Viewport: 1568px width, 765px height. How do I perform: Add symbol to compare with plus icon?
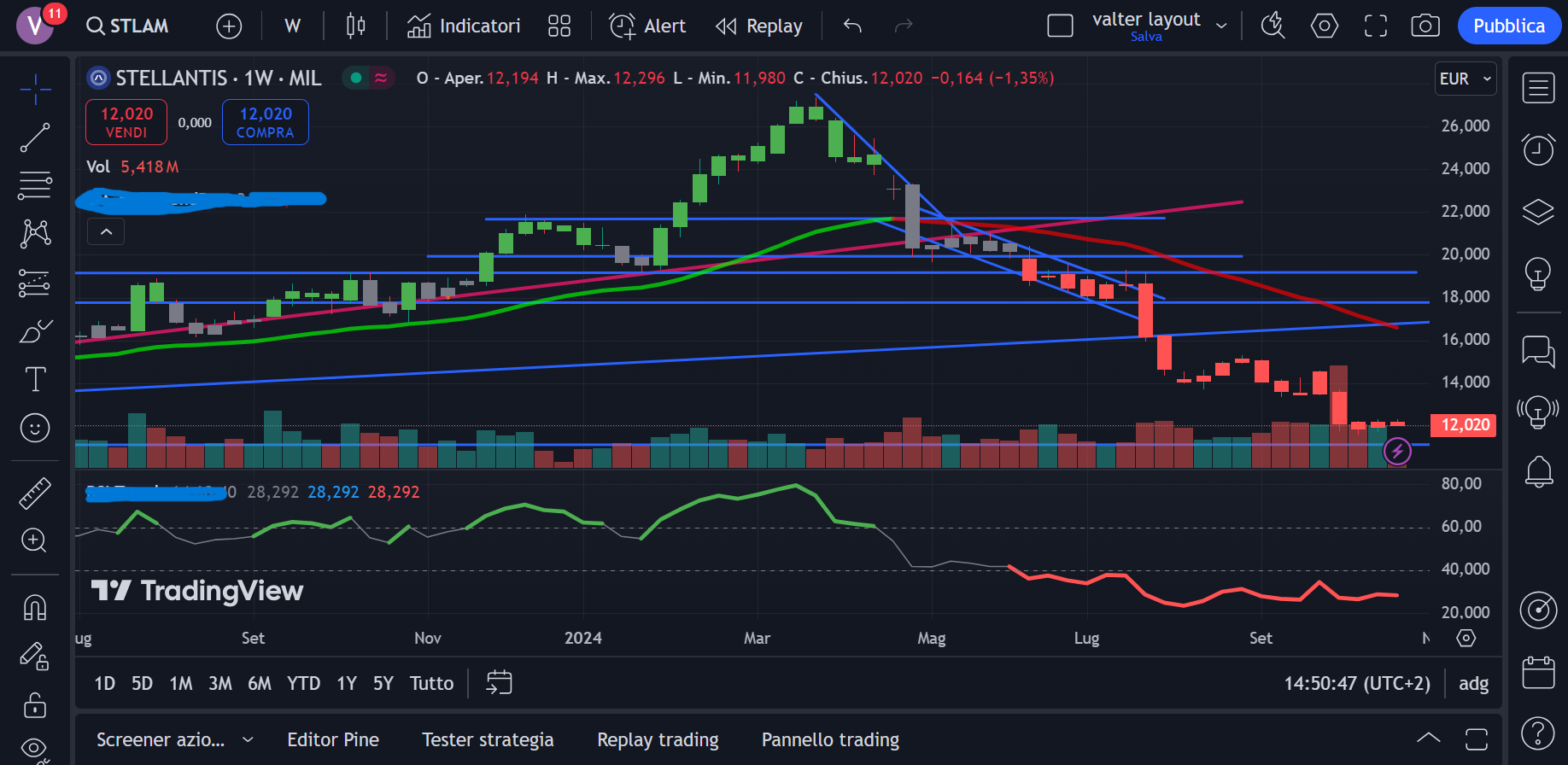pos(229,26)
